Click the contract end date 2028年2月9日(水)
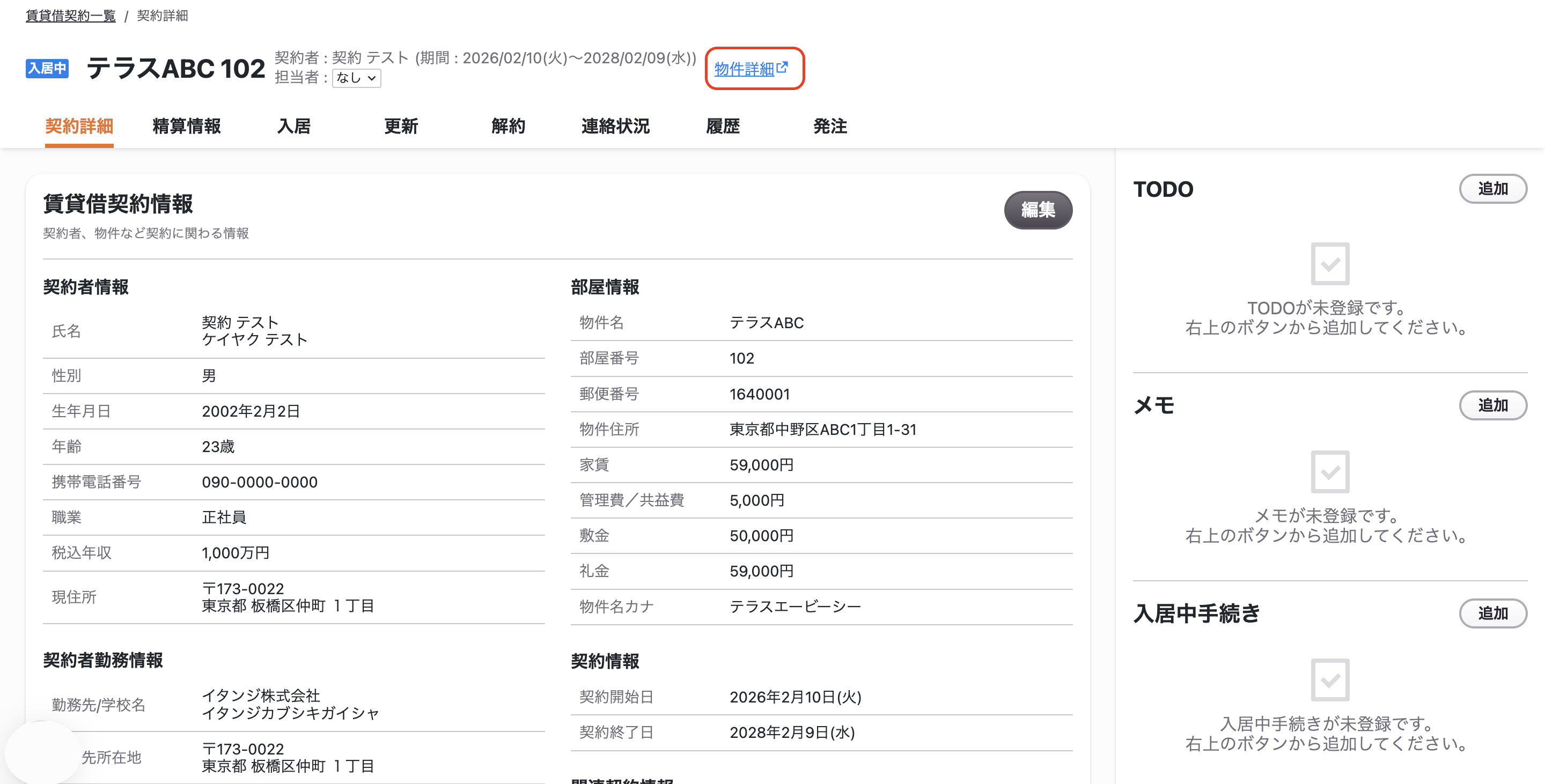Screen dimensions: 1545x784 (792, 732)
